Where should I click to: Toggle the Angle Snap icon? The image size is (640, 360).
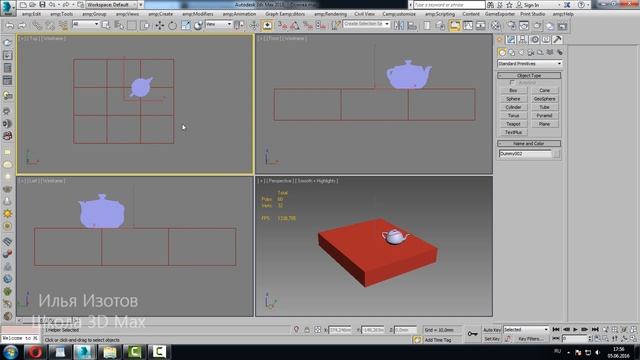click(x=295, y=25)
